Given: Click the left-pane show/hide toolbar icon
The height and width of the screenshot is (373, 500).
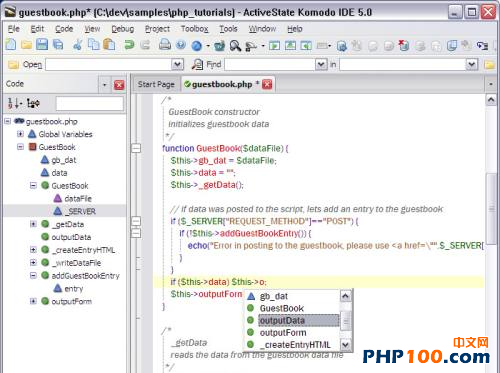Looking at the screenshot, I should pos(274,45).
